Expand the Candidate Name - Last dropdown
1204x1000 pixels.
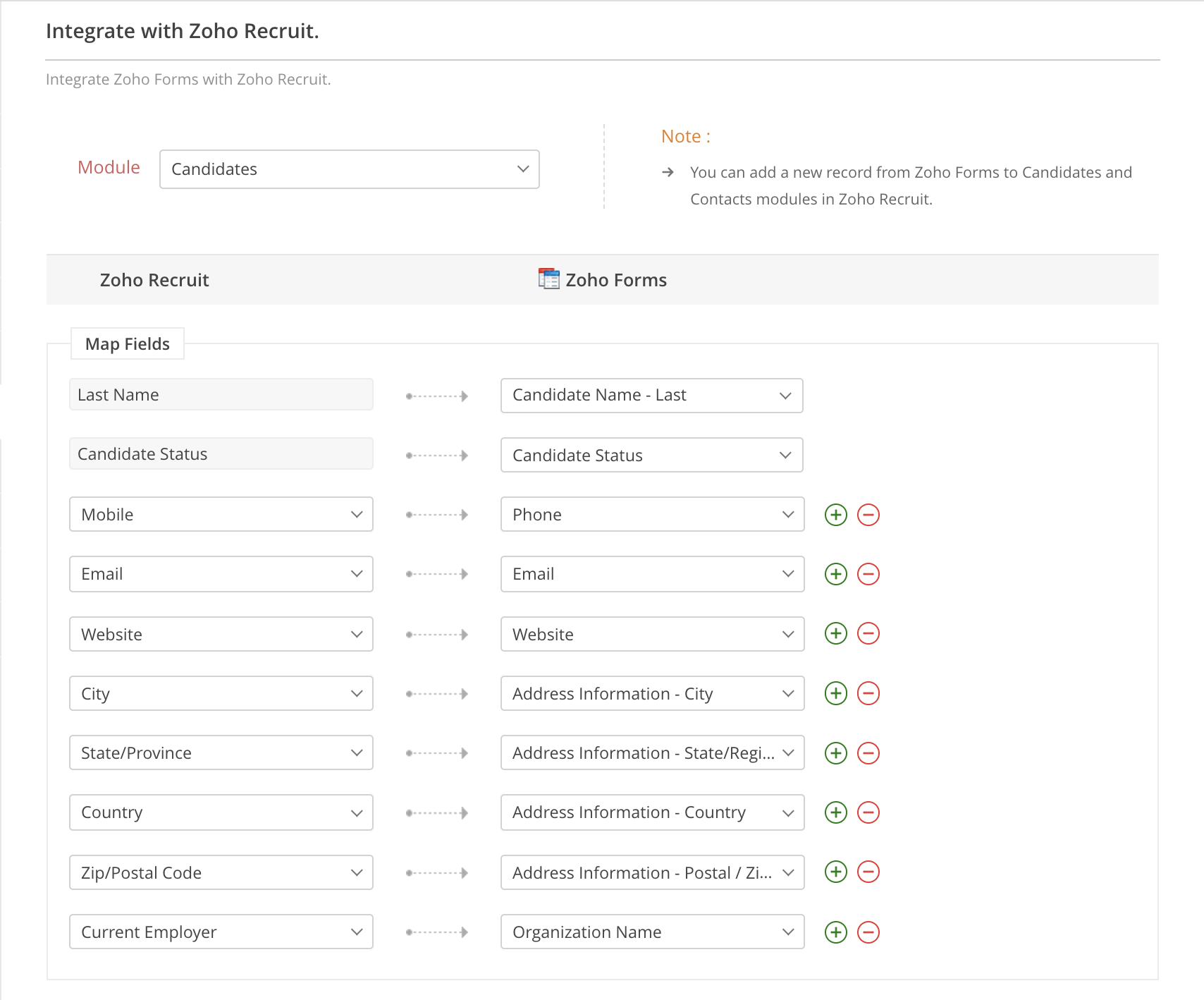click(x=651, y=396)
